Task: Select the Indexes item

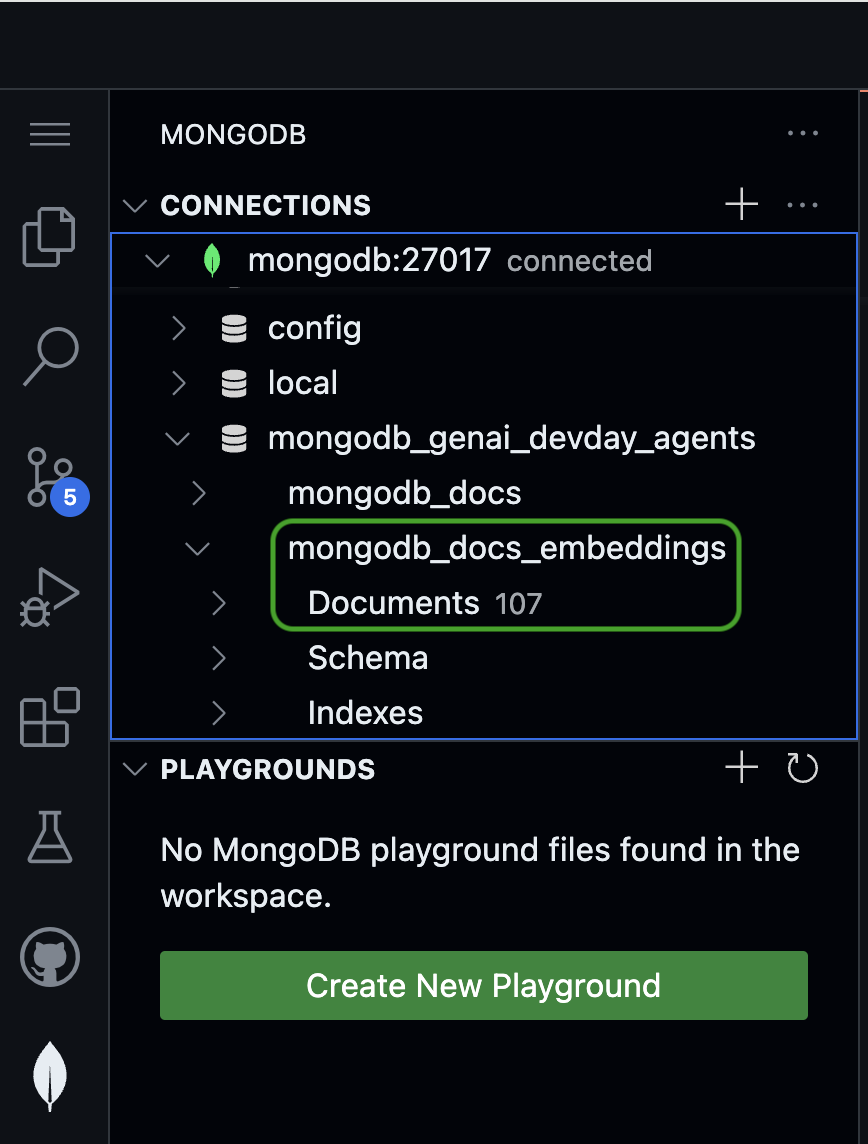Action: 365,713
